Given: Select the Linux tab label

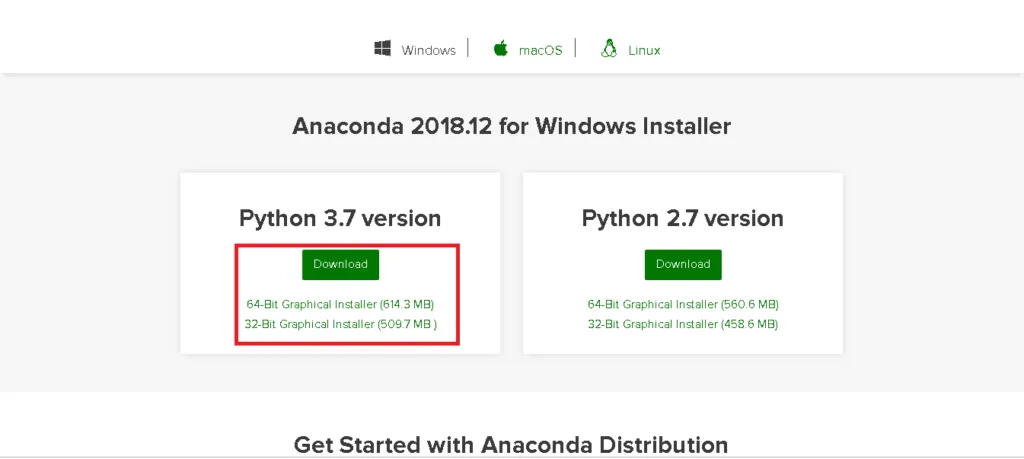Looking at the screenshot, I should click(644, 50).
